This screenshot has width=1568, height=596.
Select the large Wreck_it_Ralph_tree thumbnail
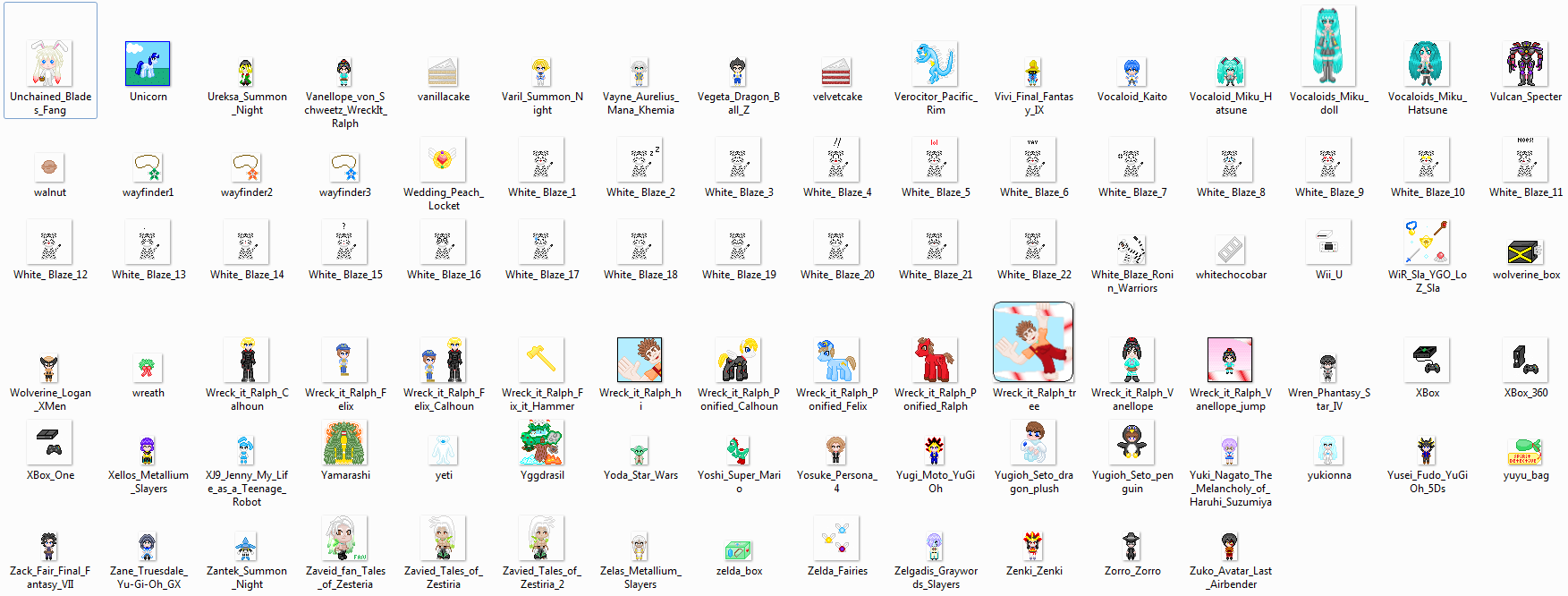1033,342
